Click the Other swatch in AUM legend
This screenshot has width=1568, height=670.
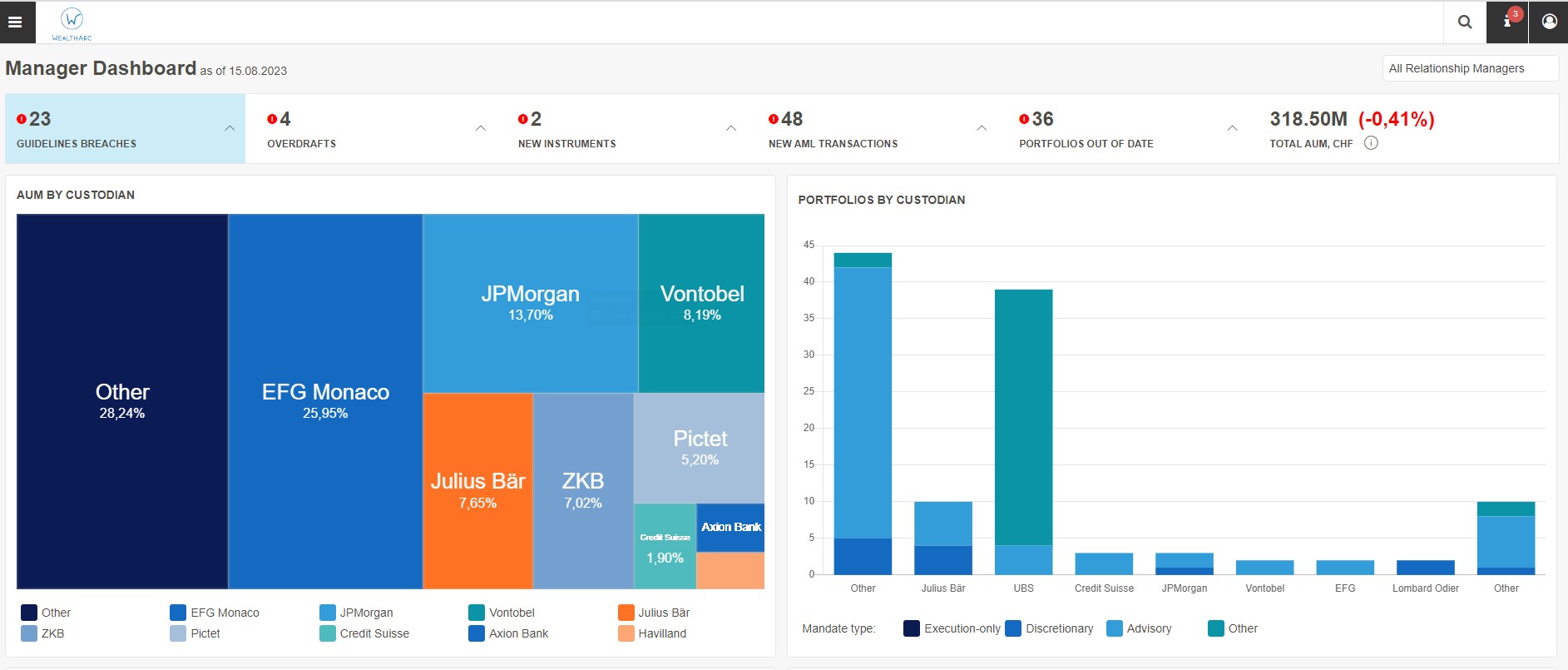pyautogui.click(x=29, y=613)
